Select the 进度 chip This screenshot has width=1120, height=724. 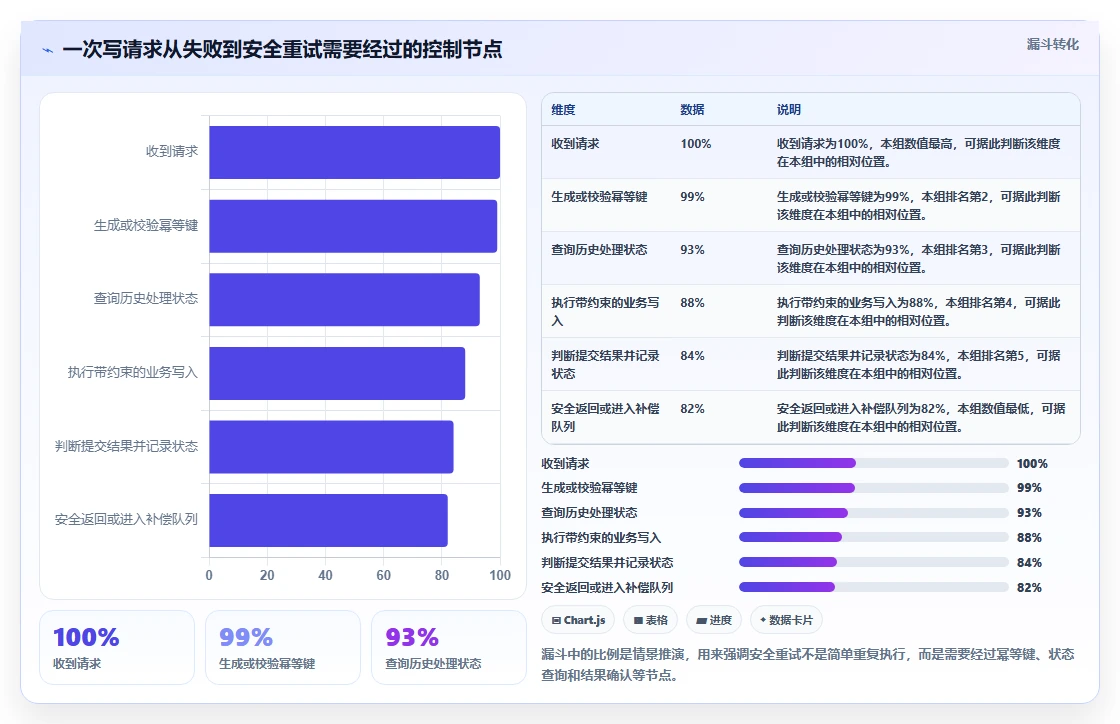[714, 620]
